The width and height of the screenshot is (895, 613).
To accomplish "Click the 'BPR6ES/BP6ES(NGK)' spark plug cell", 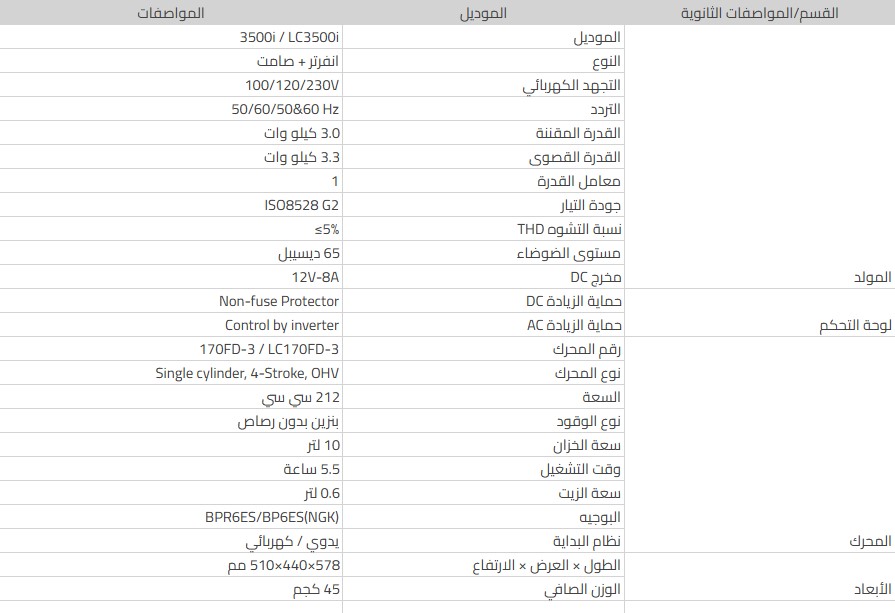I will point(271,517).
